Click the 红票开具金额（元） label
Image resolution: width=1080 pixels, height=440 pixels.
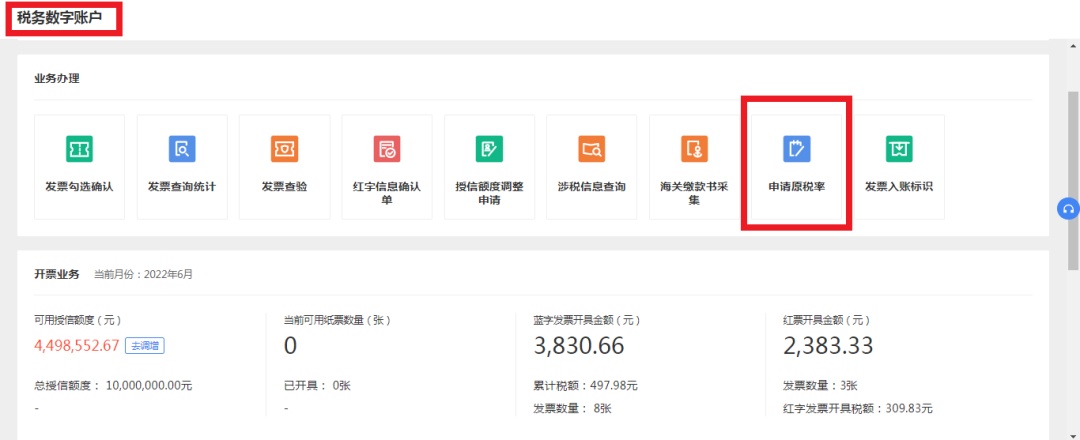827,320
